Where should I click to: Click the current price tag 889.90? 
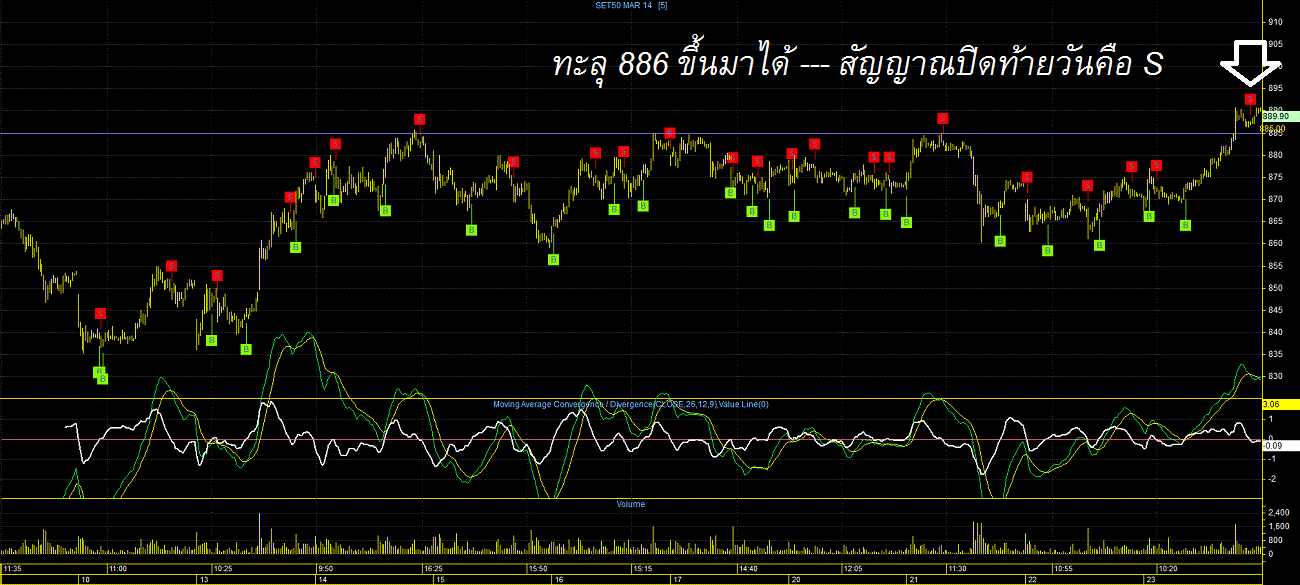[x=1279, y=116]
